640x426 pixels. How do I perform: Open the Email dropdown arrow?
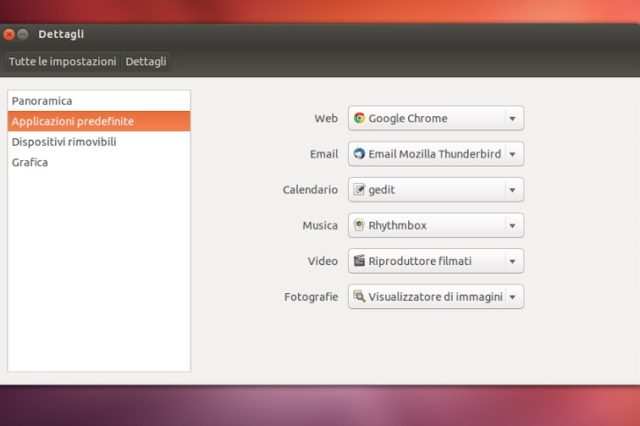[x=513, y=154]
